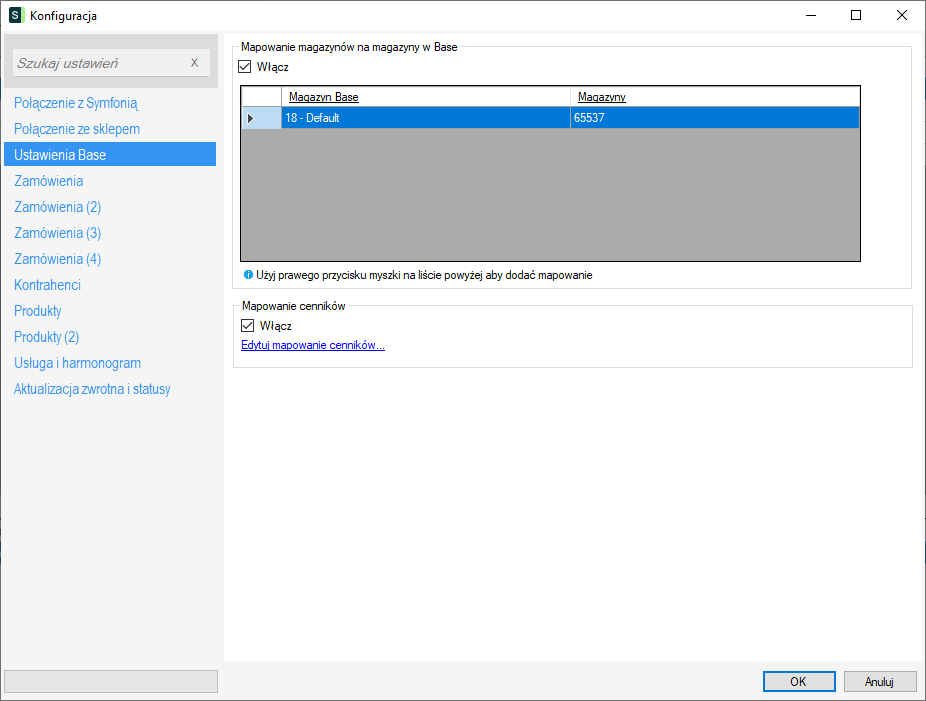The height and width of the screenshot is (701, 926).
Task: Open Produkty (2) settings
Action: tap(47, 337)
